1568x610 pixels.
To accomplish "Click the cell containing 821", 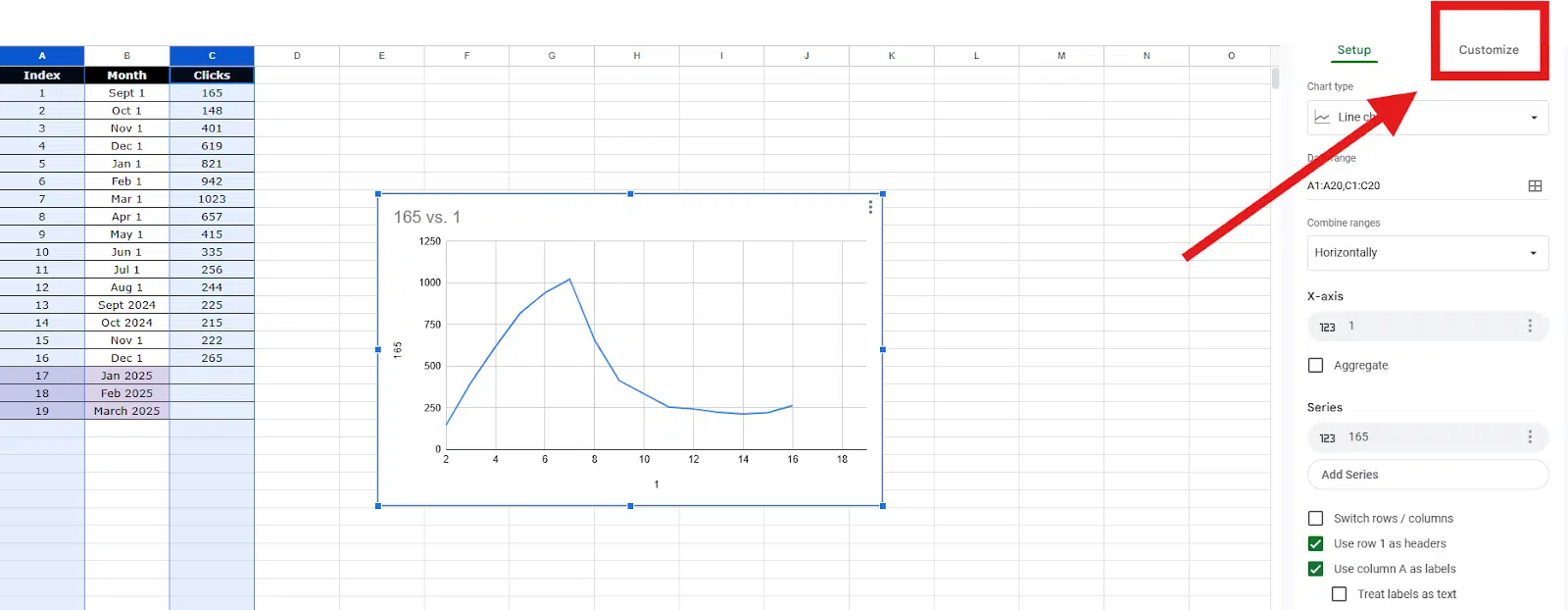I will [212, 164].
